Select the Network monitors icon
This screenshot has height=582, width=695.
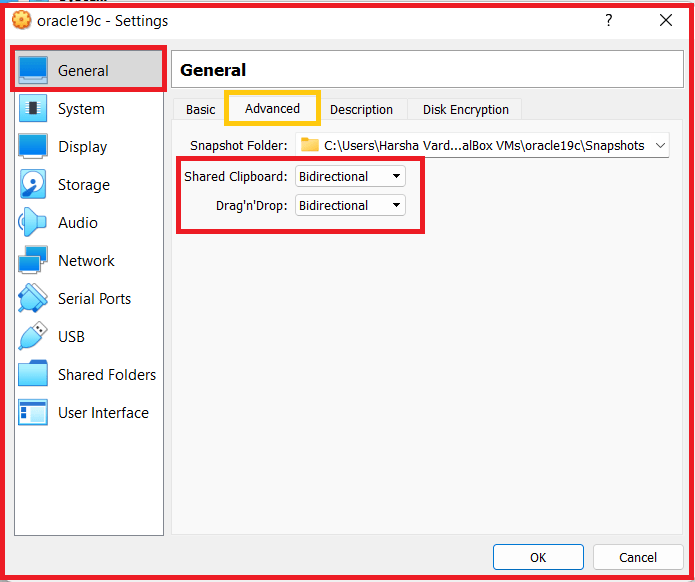[33, 260]
